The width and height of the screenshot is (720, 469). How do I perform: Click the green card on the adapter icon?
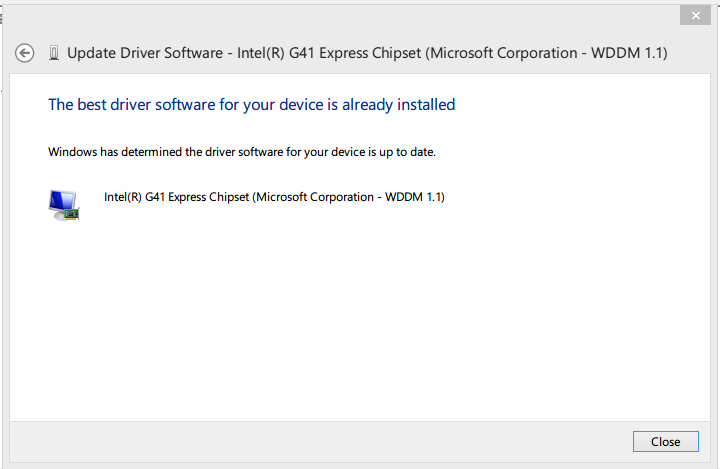pyautogui.click(x=70, y=213)
